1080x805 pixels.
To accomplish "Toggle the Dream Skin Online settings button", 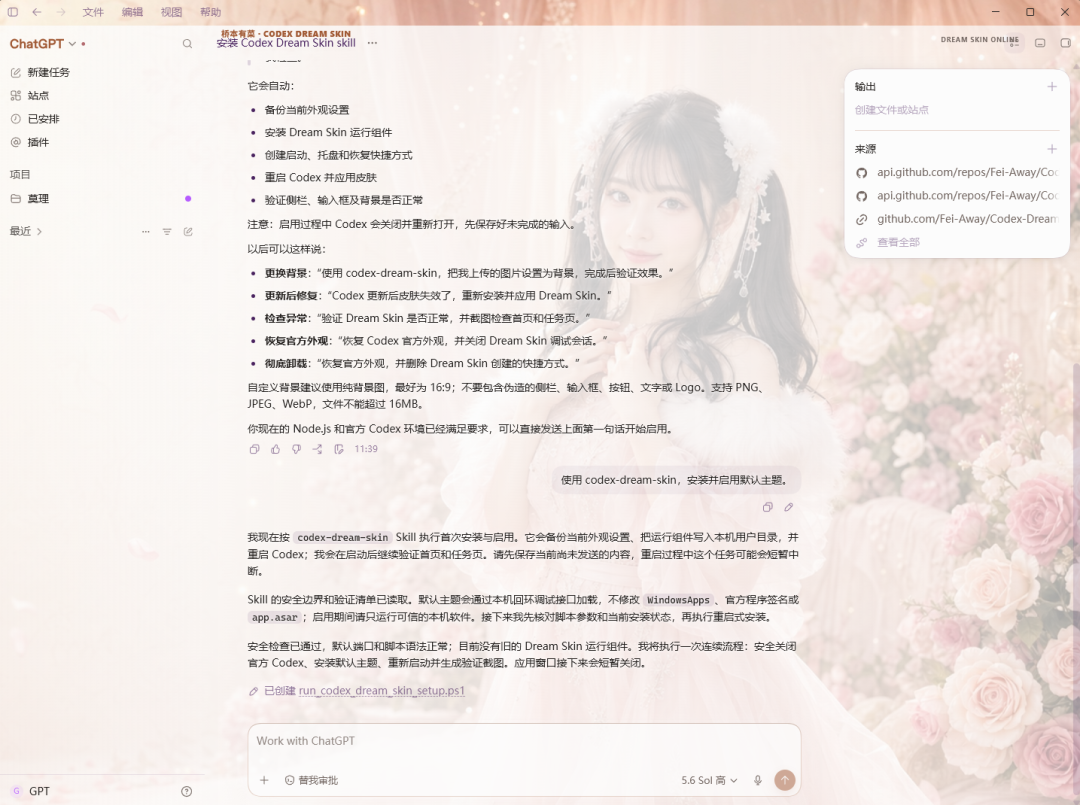I will point(1015,43).
